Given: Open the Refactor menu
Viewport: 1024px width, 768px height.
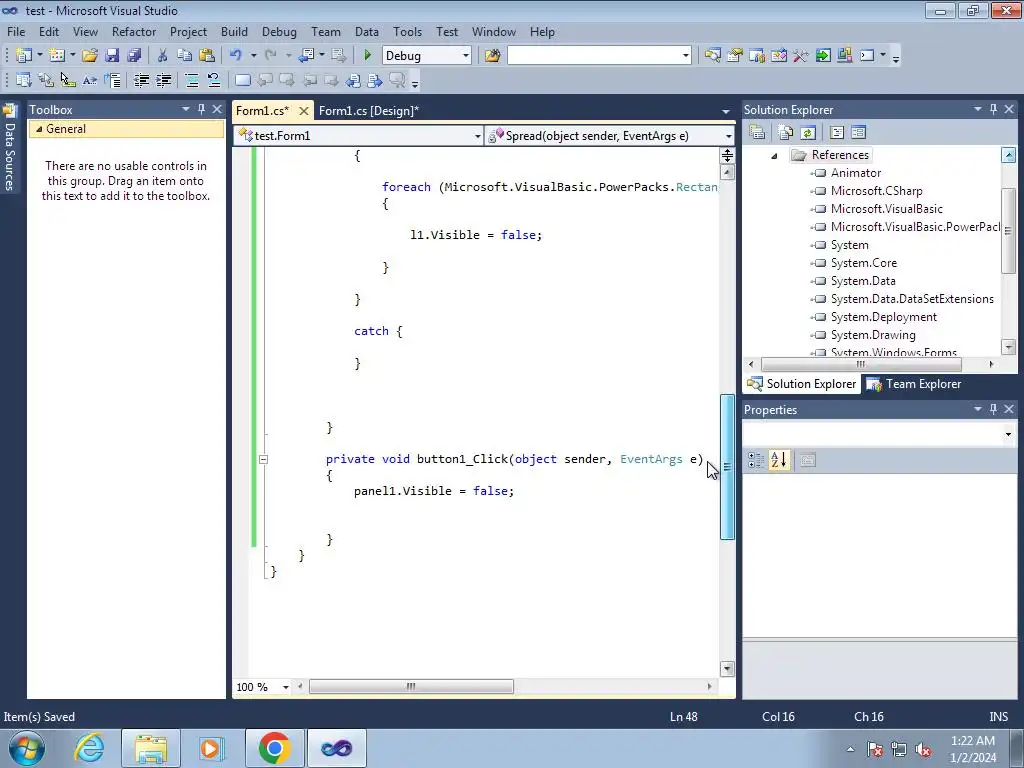Looking at the screenshot, I should point(134,31).
